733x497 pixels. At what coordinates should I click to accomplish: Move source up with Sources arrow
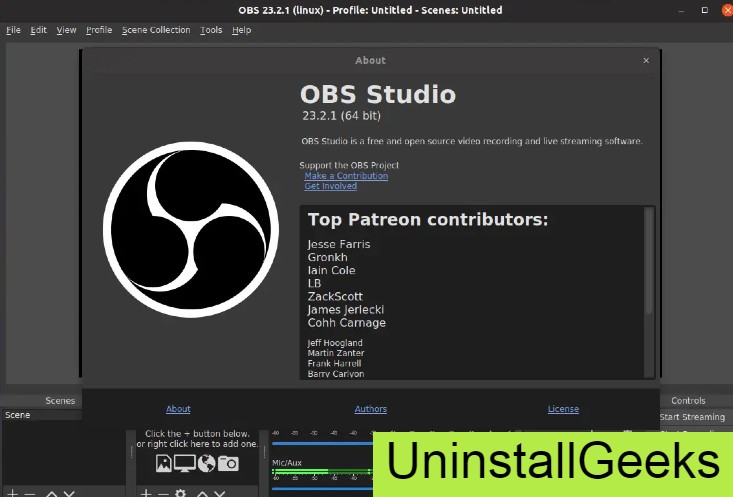202,493
